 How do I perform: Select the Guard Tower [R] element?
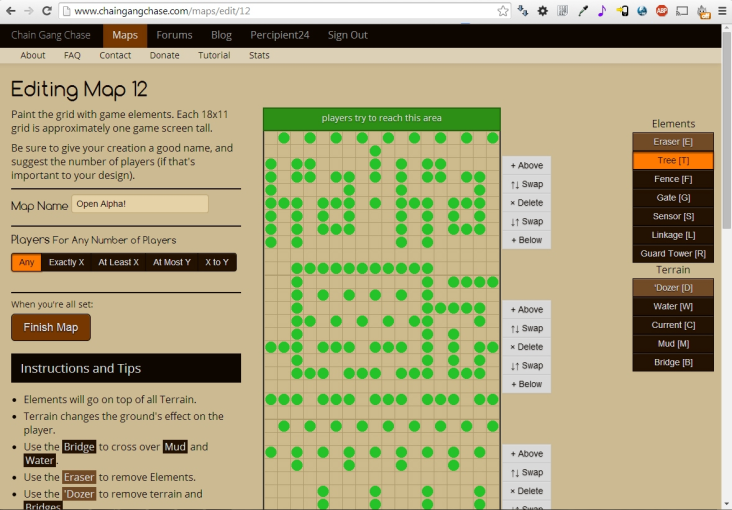pos(673,254)
